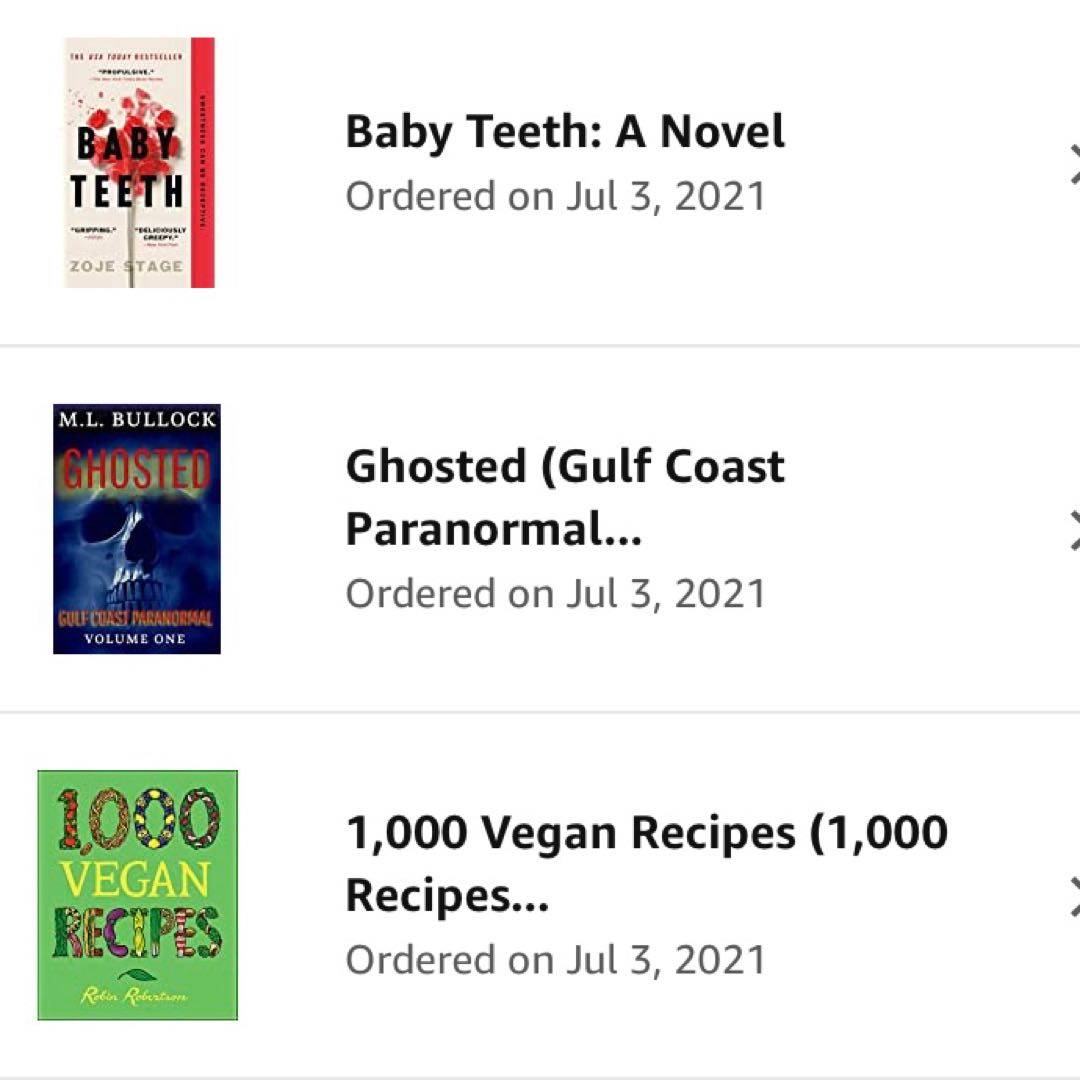1080x1080 pixels.
Task: Click the red 'GHOSTED' lettering on the blue cover
Action: click(137, 470)
